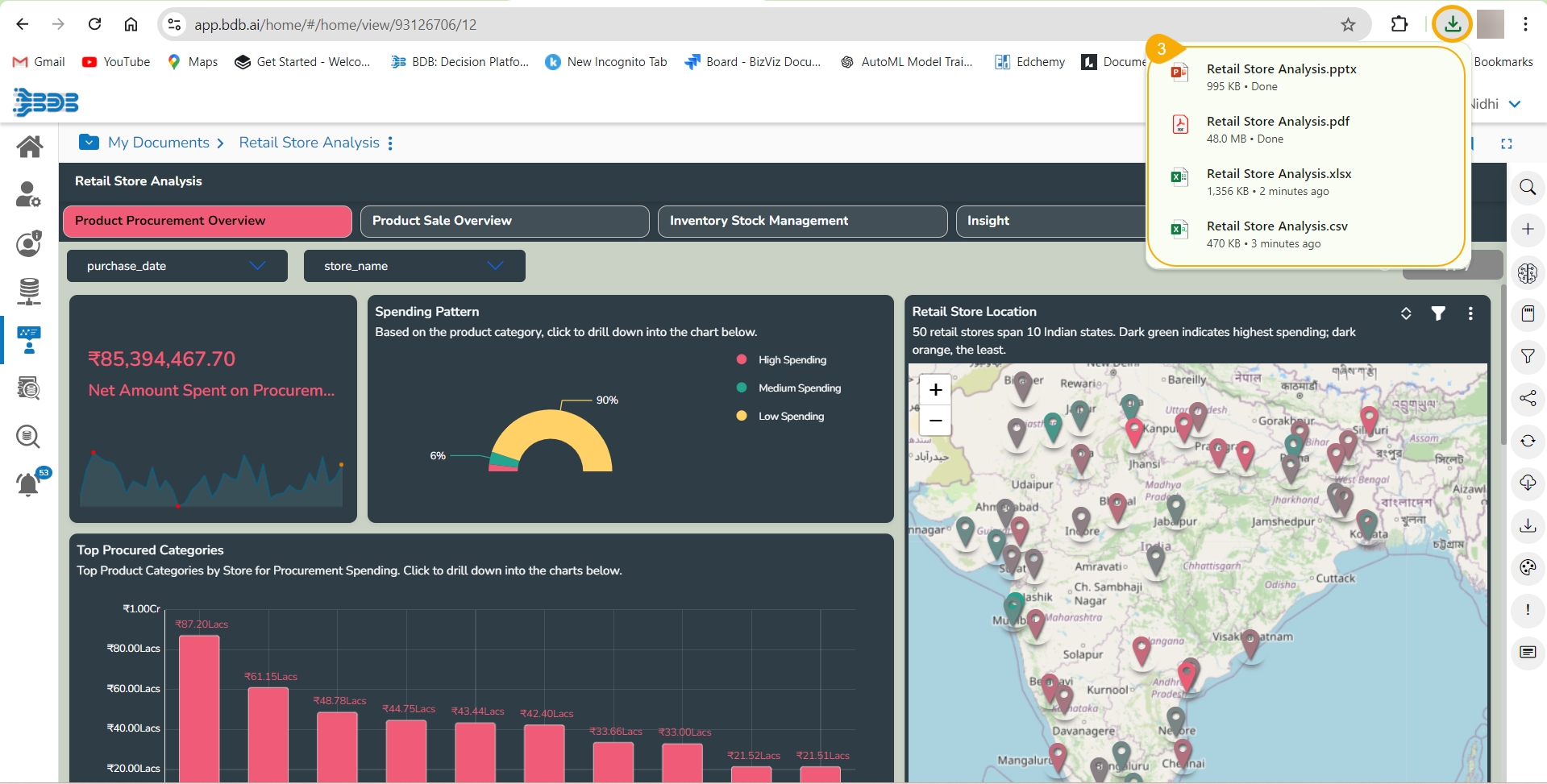Viewport: 1547px width, 784px height.
Task: Expand the purchase_date dropdown filter
Action: (x=177, y=266)
